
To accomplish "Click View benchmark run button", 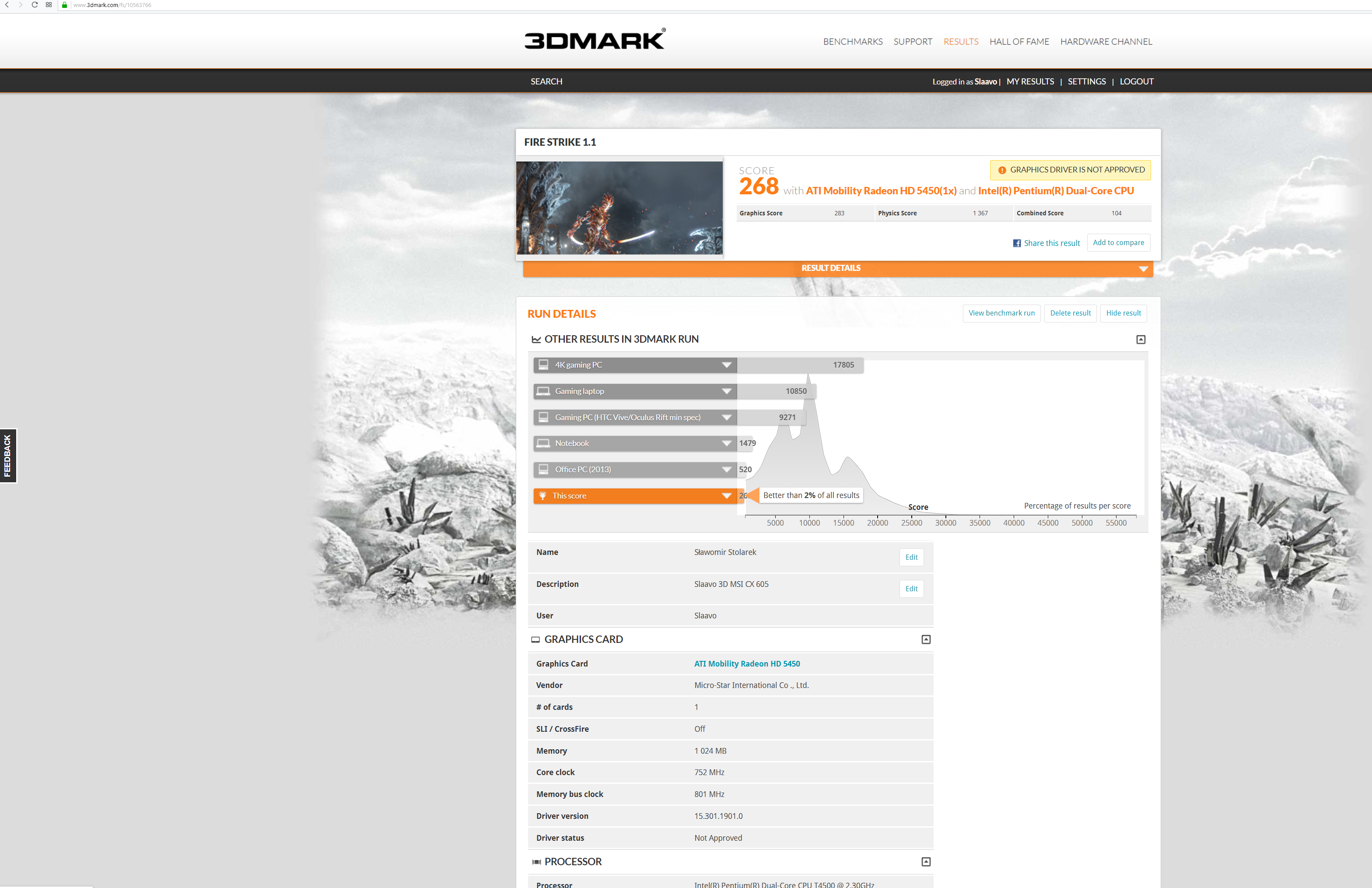I will coord(1001,313).
